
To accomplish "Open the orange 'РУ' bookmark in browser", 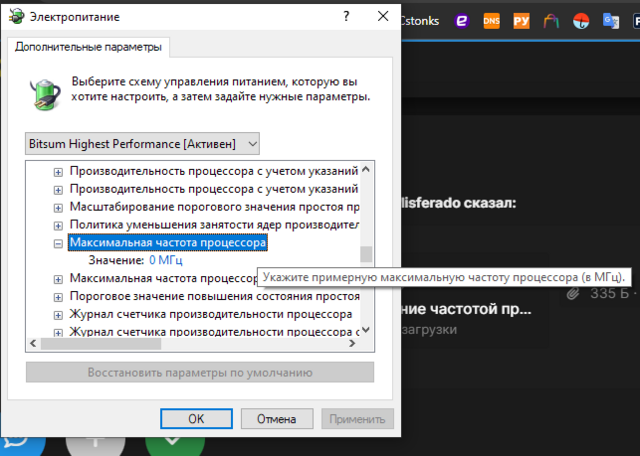I will pos(521,21).
